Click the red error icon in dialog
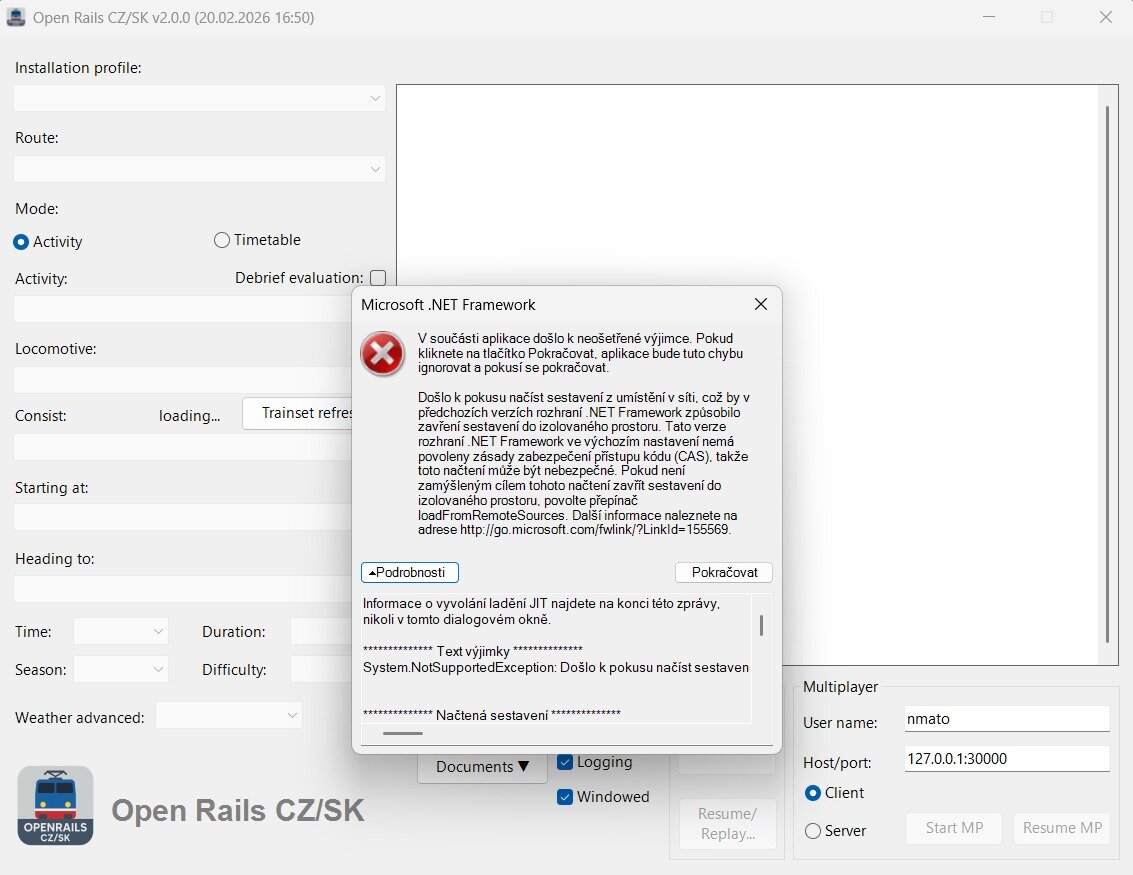The width and height of the screenshot is (1133, 875). [382, 354]
